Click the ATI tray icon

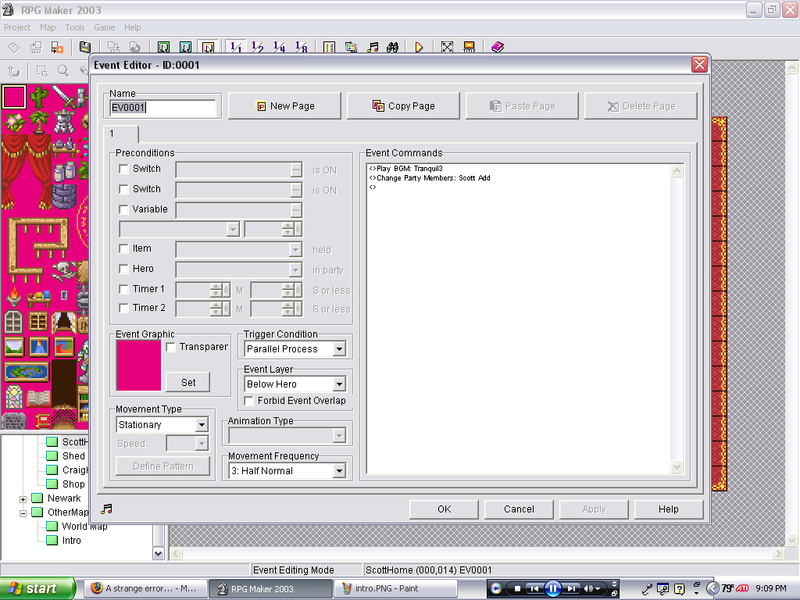click(x=742, y=589)
